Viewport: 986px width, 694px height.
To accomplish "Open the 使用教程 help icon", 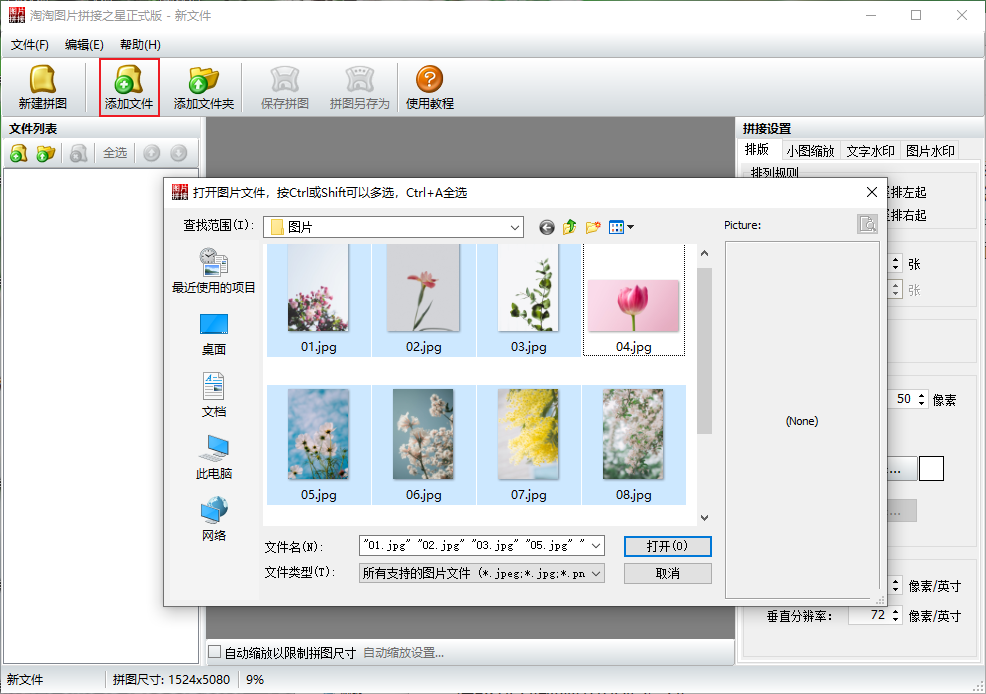I will 429,88.
